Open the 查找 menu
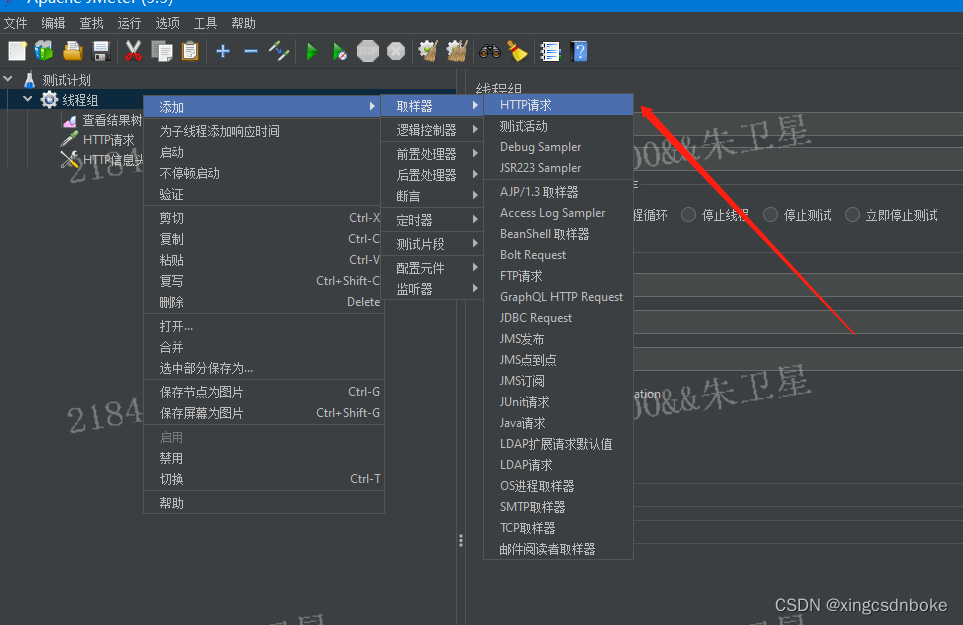Image resolution: width=963 pixels, height=625 pixels. [92, 23]
